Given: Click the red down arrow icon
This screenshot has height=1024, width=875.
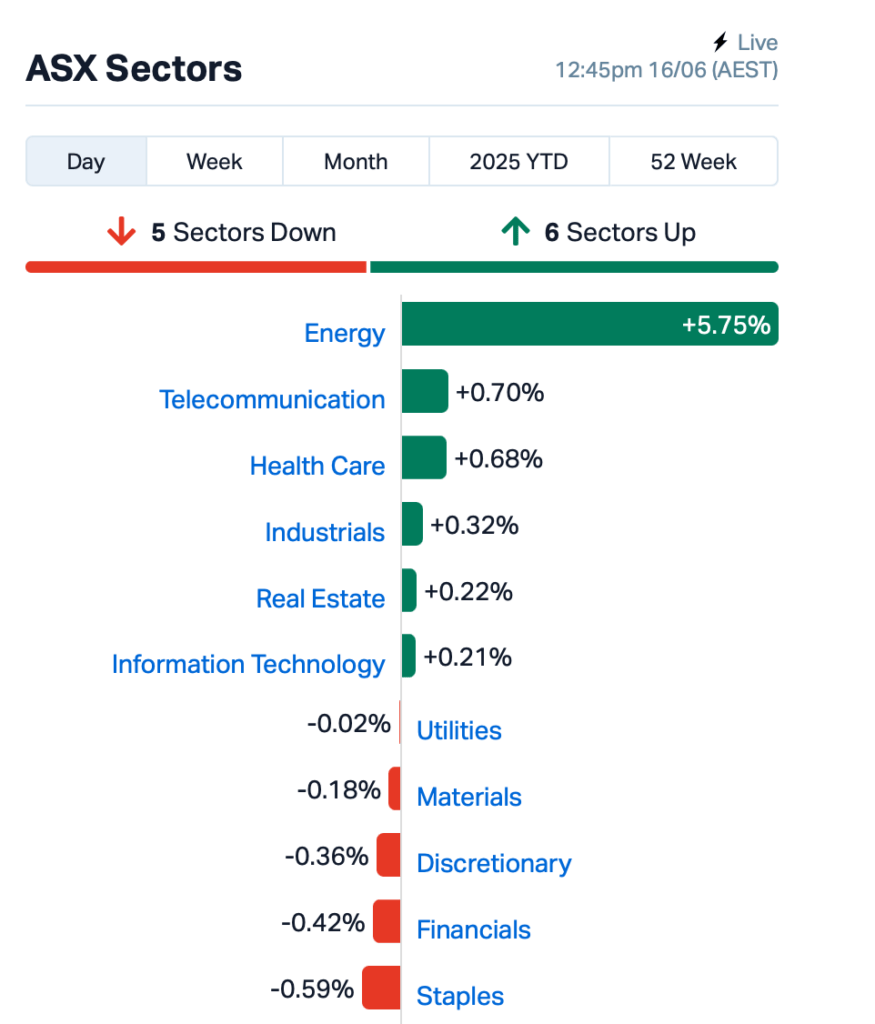Looking at the screenshot, I should (121, 232).
